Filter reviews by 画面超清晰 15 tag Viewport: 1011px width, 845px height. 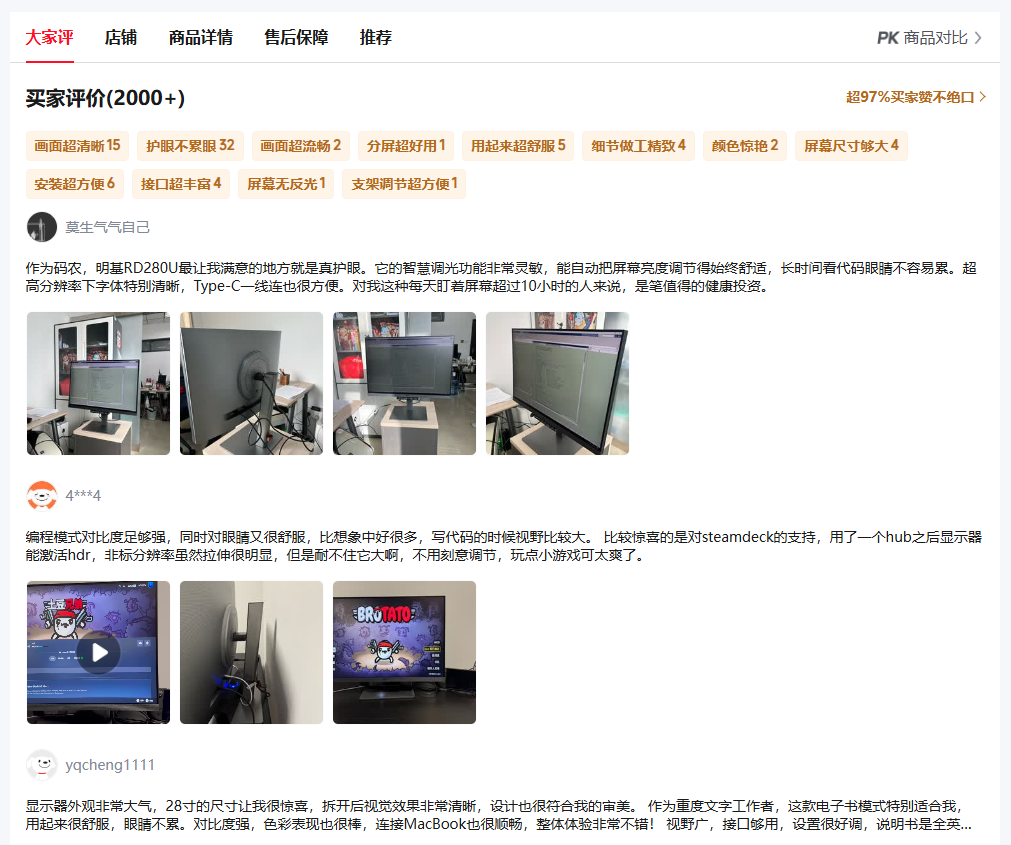coord(77,146)
